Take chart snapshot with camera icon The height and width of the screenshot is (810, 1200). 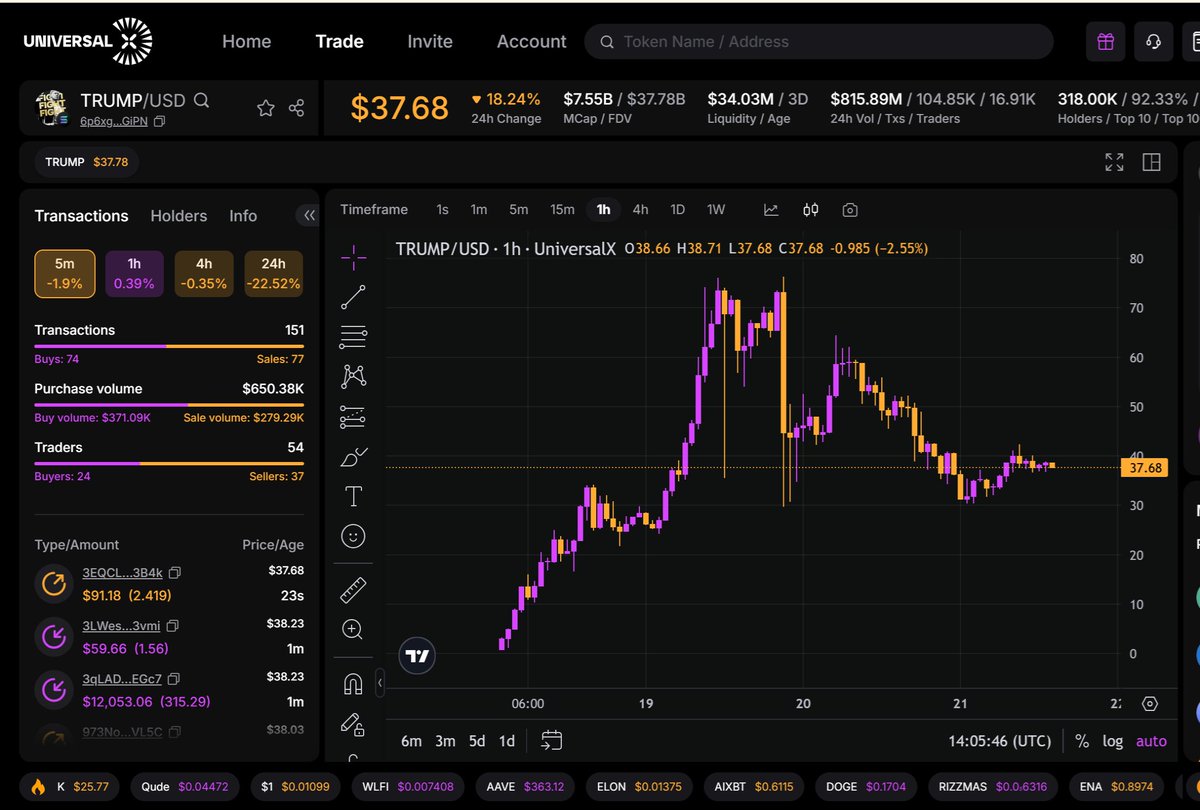pyautogui.click(x=850, y=210)
